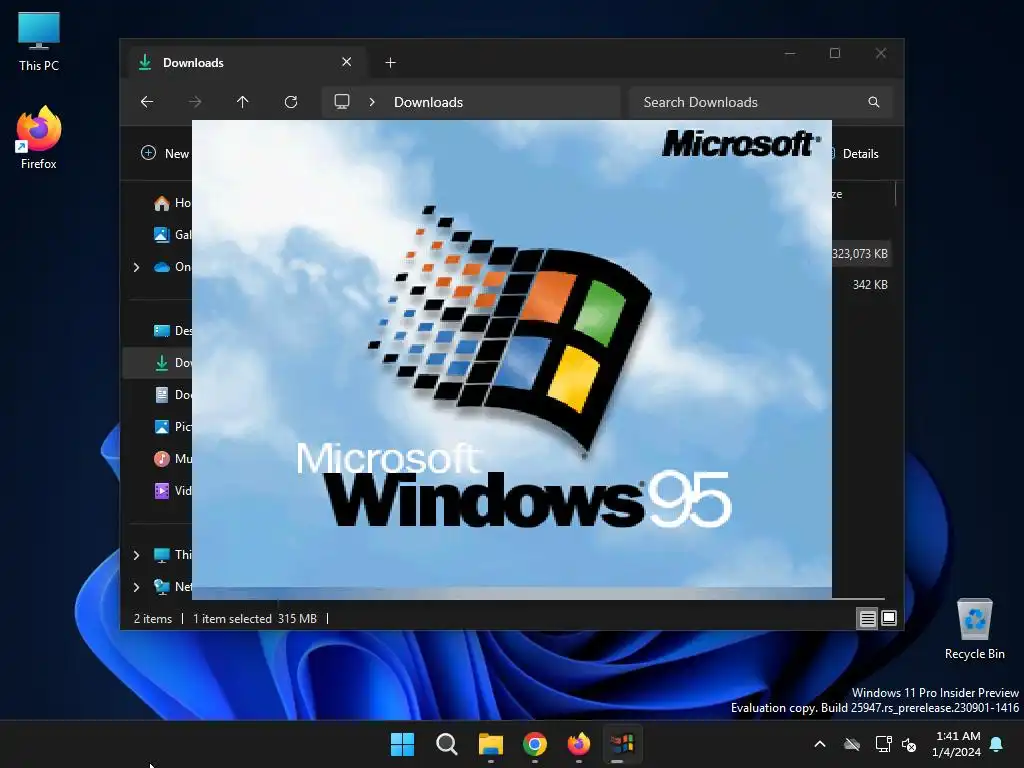Open Pictures folder in sidebar
The image size is (1024, 768).
click(x=172, y=426)
